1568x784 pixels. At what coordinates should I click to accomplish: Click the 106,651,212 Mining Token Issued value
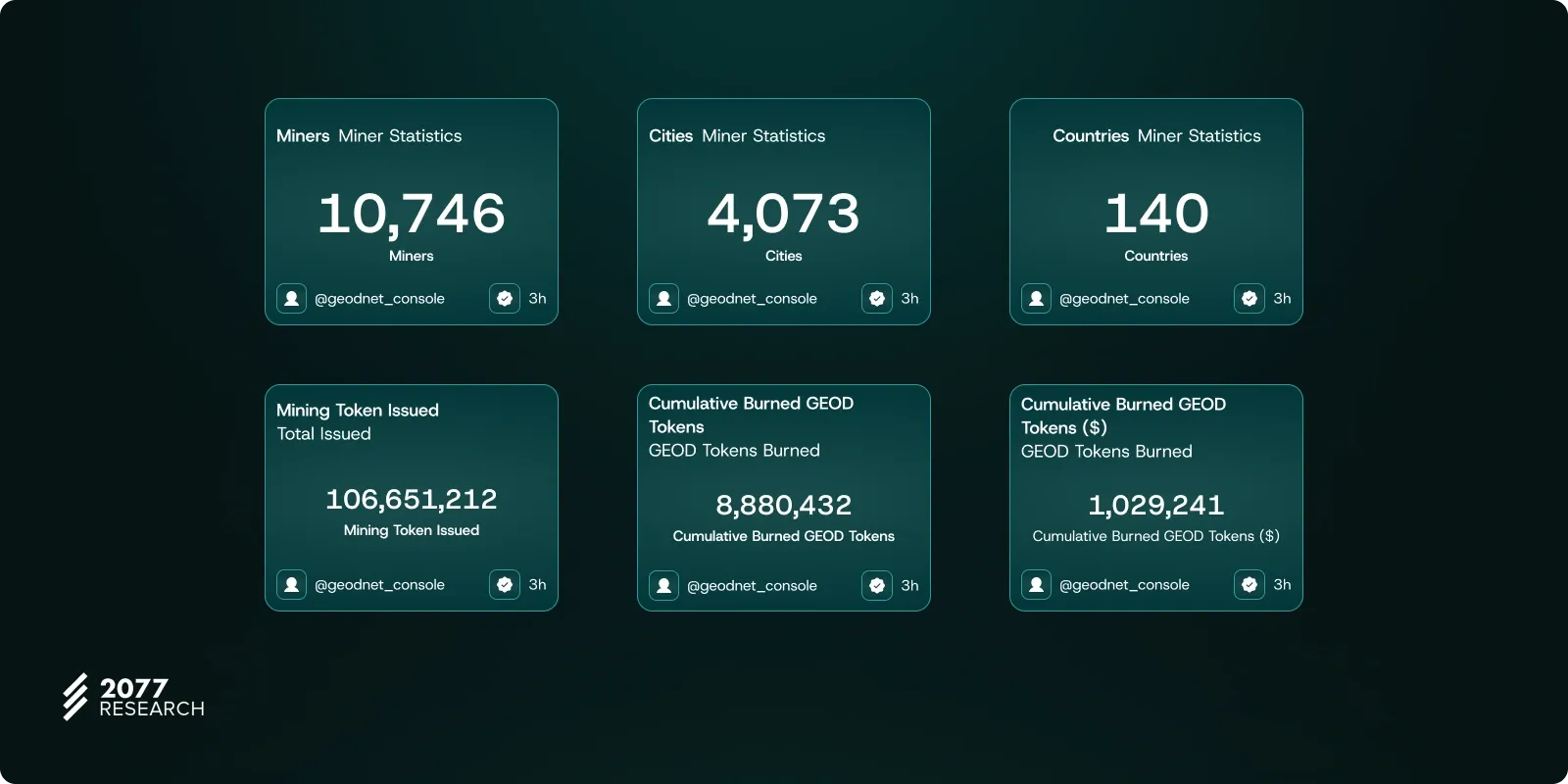tap(412, 500)
